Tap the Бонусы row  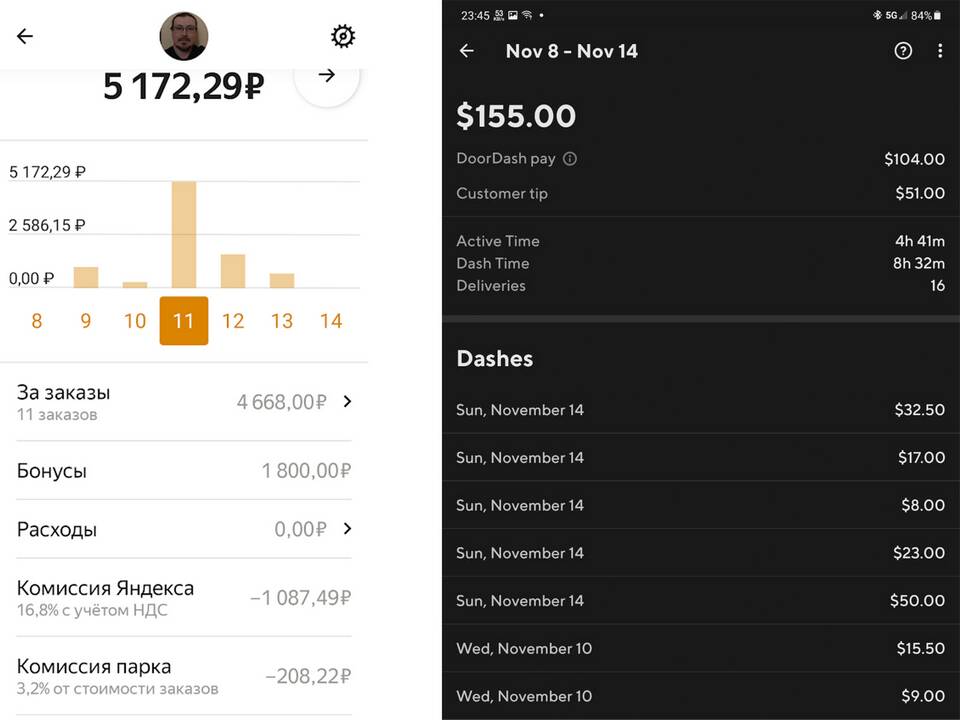point(184,470)
